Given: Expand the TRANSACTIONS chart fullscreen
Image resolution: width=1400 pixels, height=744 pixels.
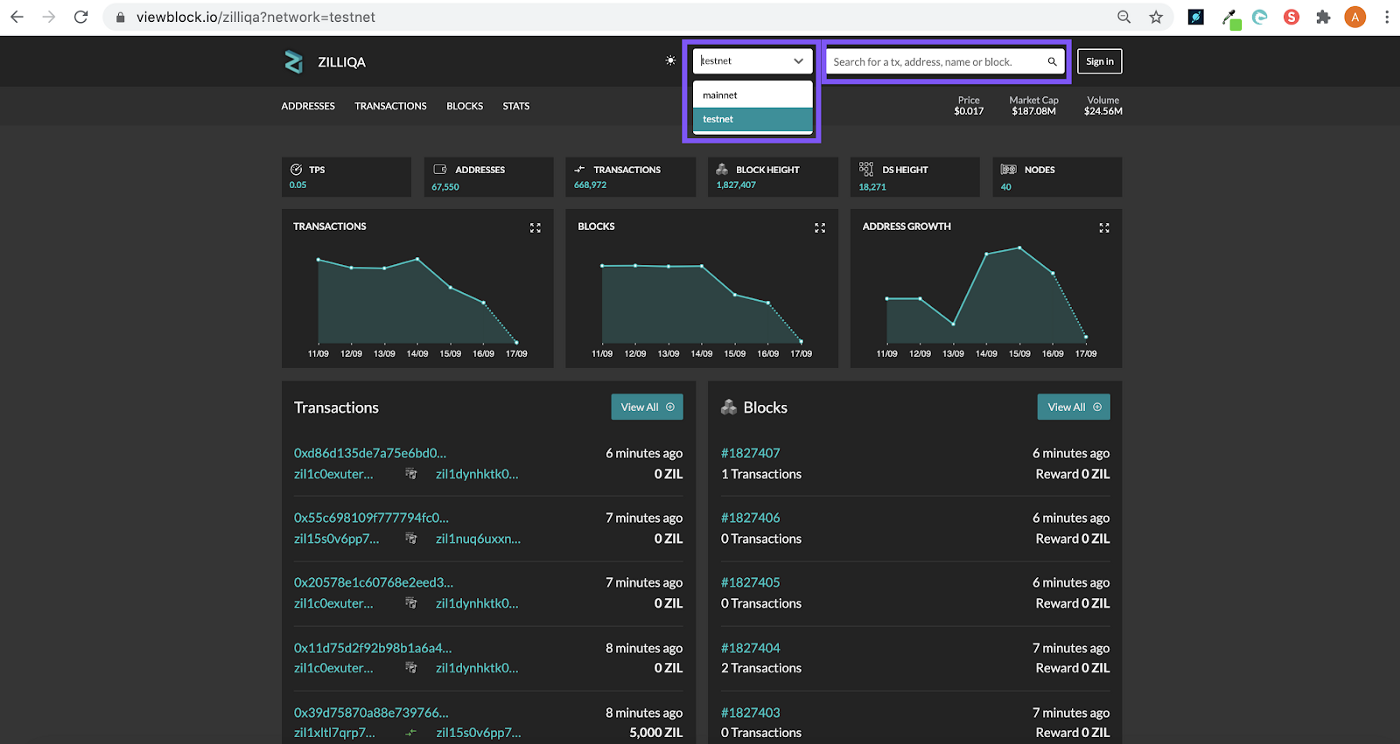Looking at the screenshot, I should [x=535, y=228].
